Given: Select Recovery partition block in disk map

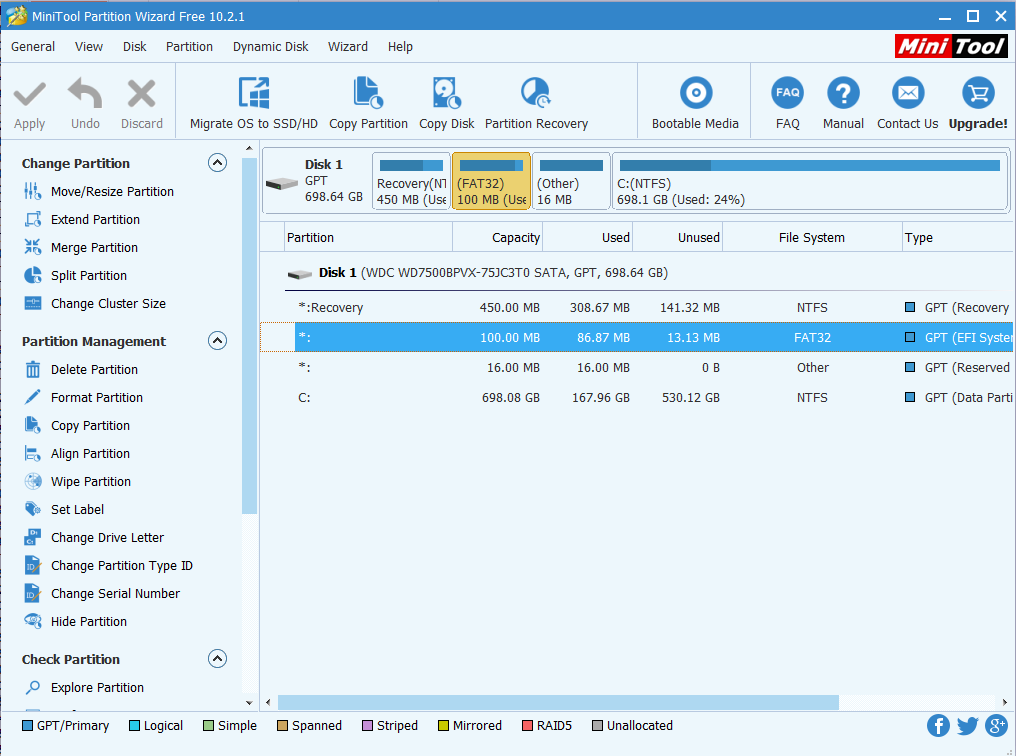Looking at the screenshot, I should [411, 181].
